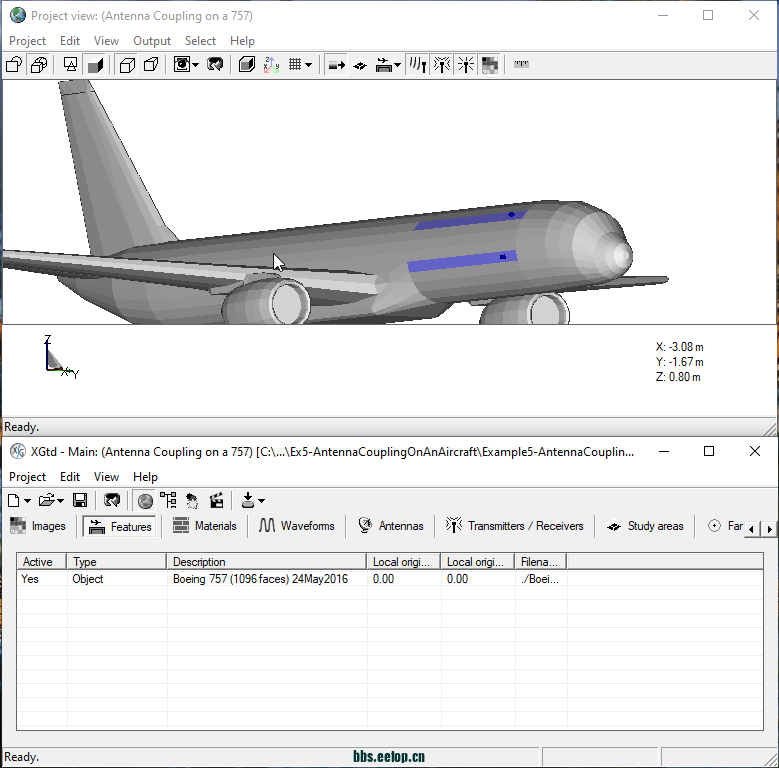779x768 pixels.
Task: Click the features airplane icon in Project view toolbar
Action: point(384,65)
